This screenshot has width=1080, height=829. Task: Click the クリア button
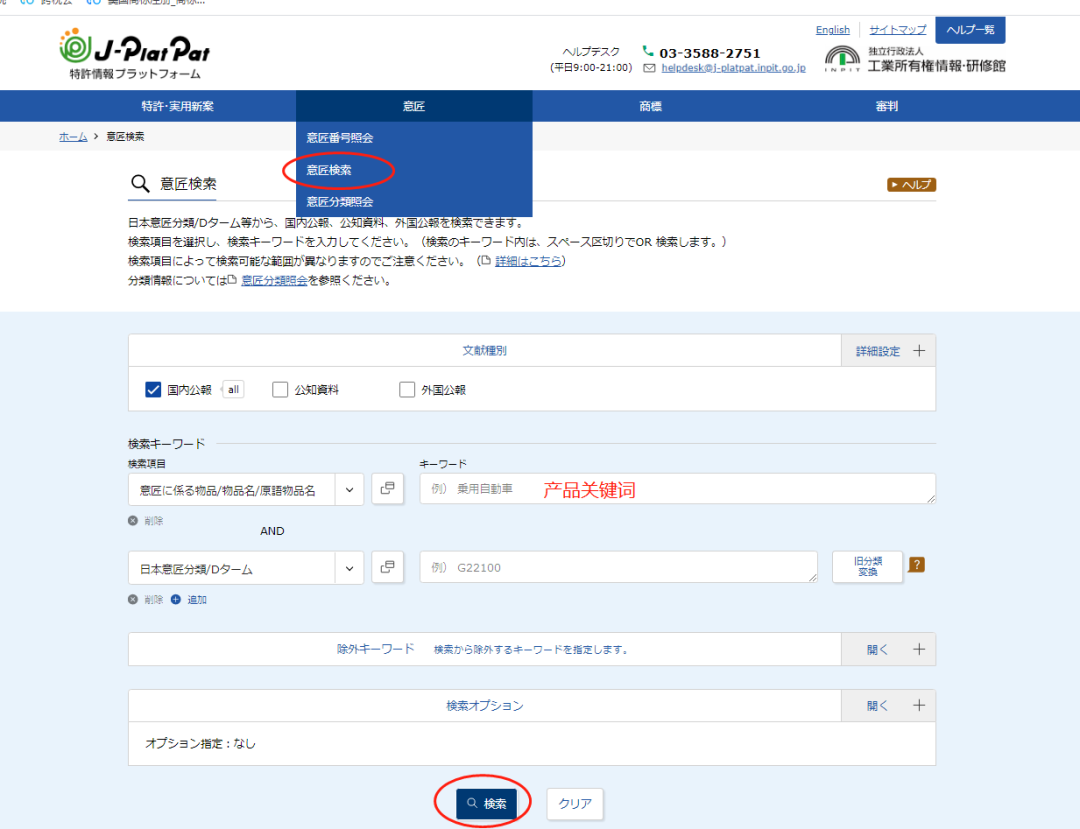[575, 804]
